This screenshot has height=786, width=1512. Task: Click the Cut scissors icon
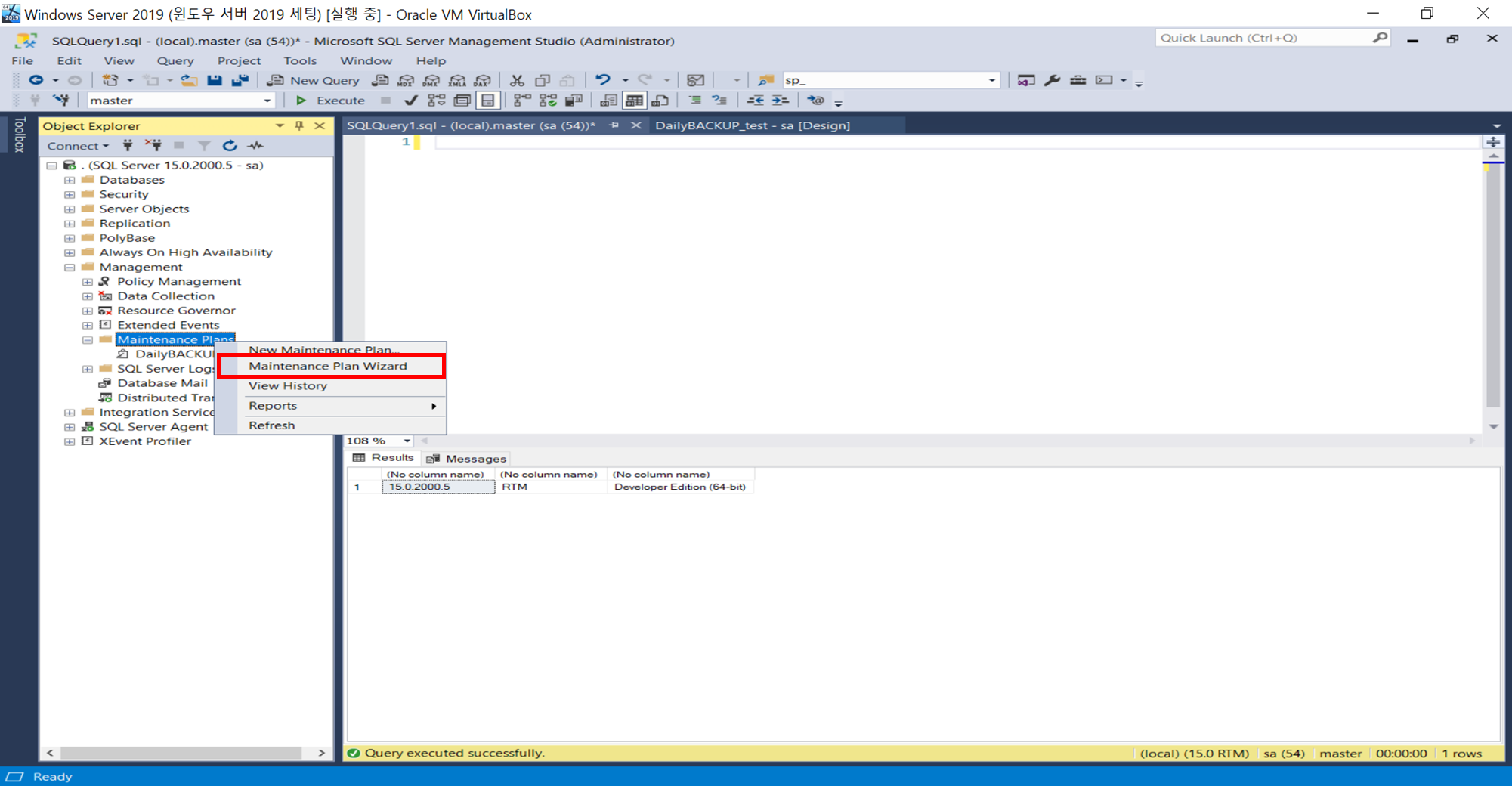pyautogui.click(x=517, y=80)
